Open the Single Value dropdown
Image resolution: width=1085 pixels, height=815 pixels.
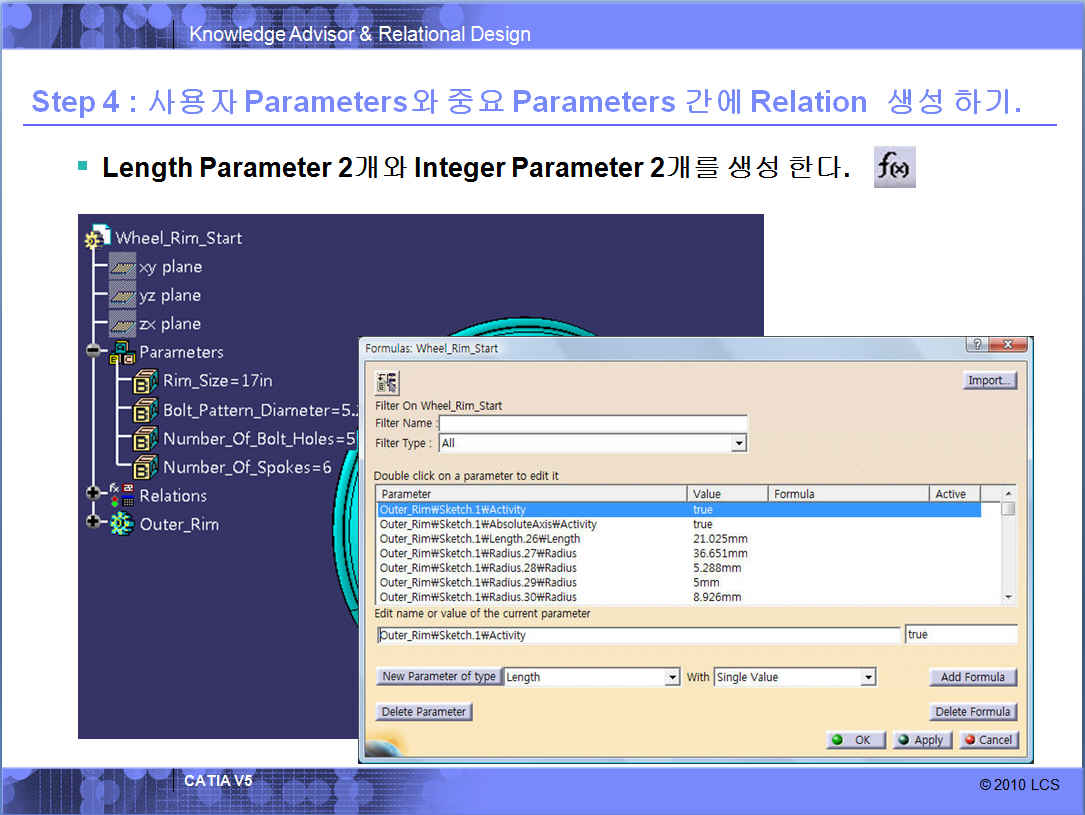pyautogui.click(x=868, y=678)
